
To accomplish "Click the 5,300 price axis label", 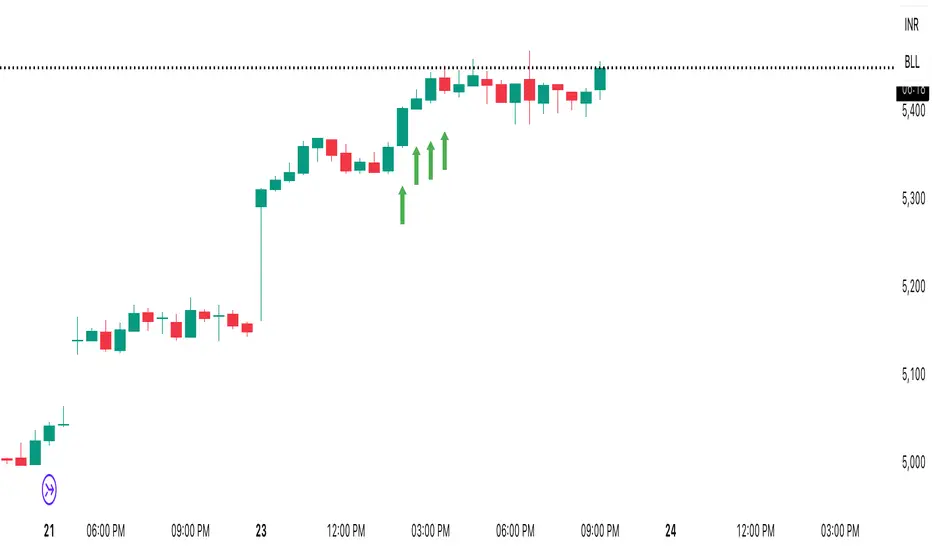I will click(x=912, y=199).
